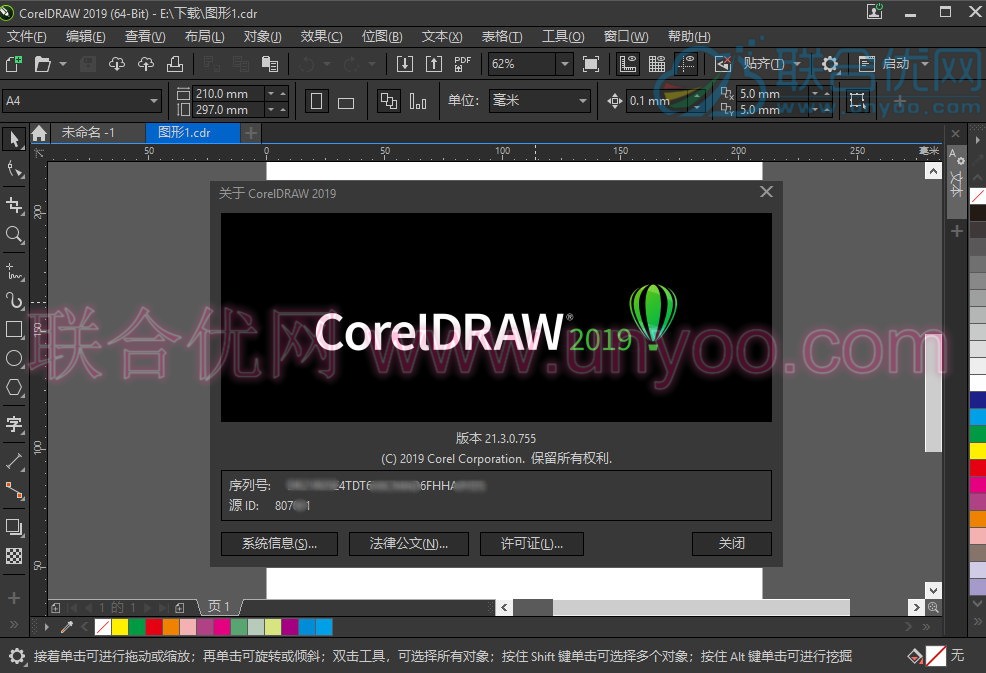Click the 关闭 button
Image resolution: width=986 pixels, height=673 pixels.
coord(731,543)
